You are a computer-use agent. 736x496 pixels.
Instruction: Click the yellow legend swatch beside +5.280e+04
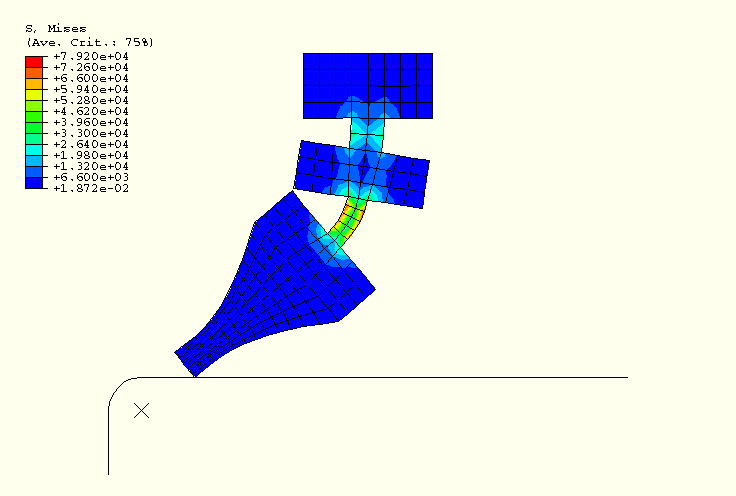pyautogui.click(x=34, y=95)
